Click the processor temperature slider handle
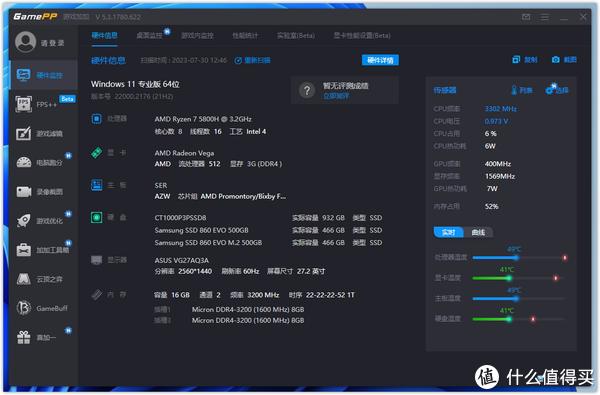Screen dimensions: 600x395 (516, 258)
